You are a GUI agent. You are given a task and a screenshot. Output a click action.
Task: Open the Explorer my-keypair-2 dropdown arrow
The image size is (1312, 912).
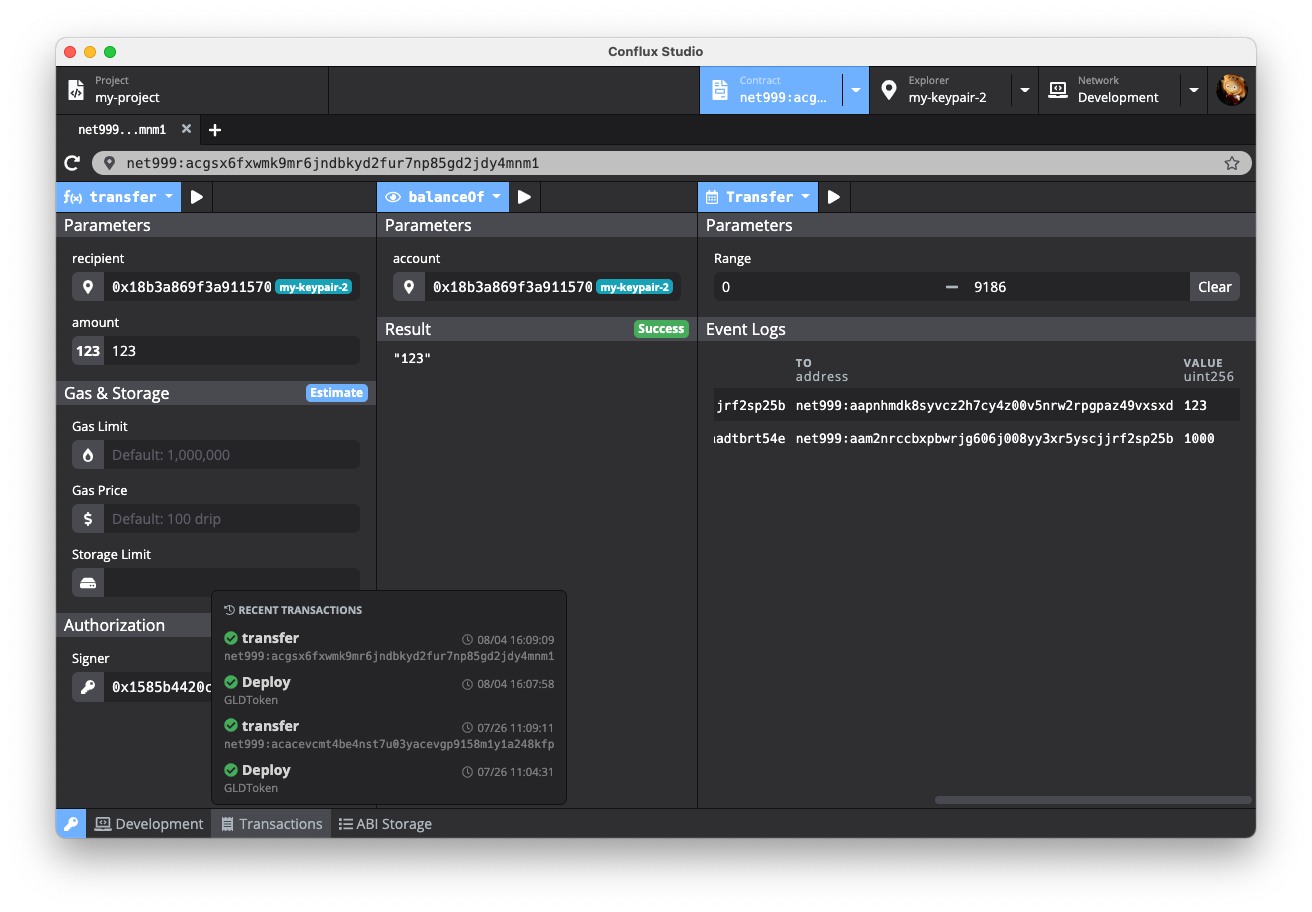[1025, 90]
